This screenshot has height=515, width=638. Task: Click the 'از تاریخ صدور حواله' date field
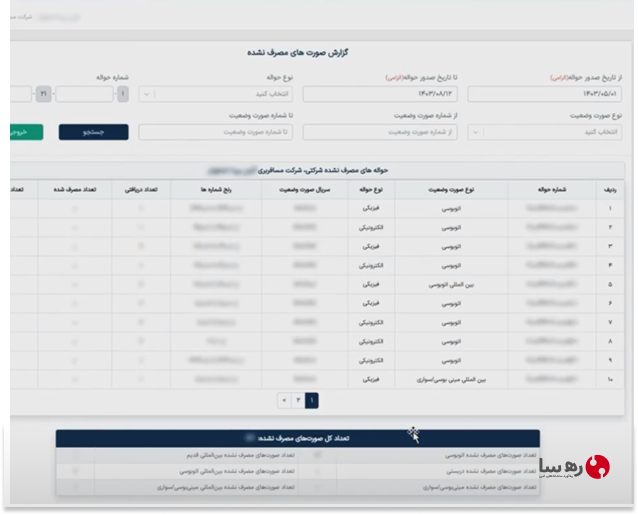point(545,94)
